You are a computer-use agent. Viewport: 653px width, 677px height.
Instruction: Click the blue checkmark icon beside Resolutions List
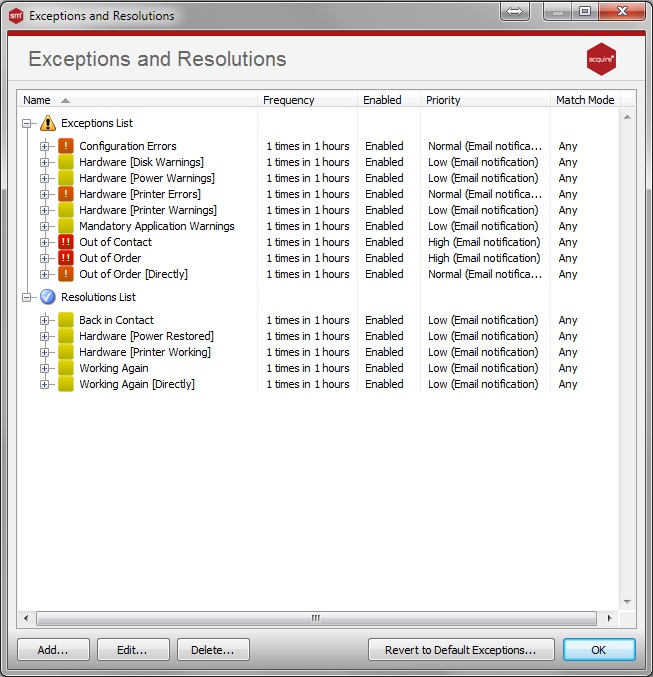[48, 297]
